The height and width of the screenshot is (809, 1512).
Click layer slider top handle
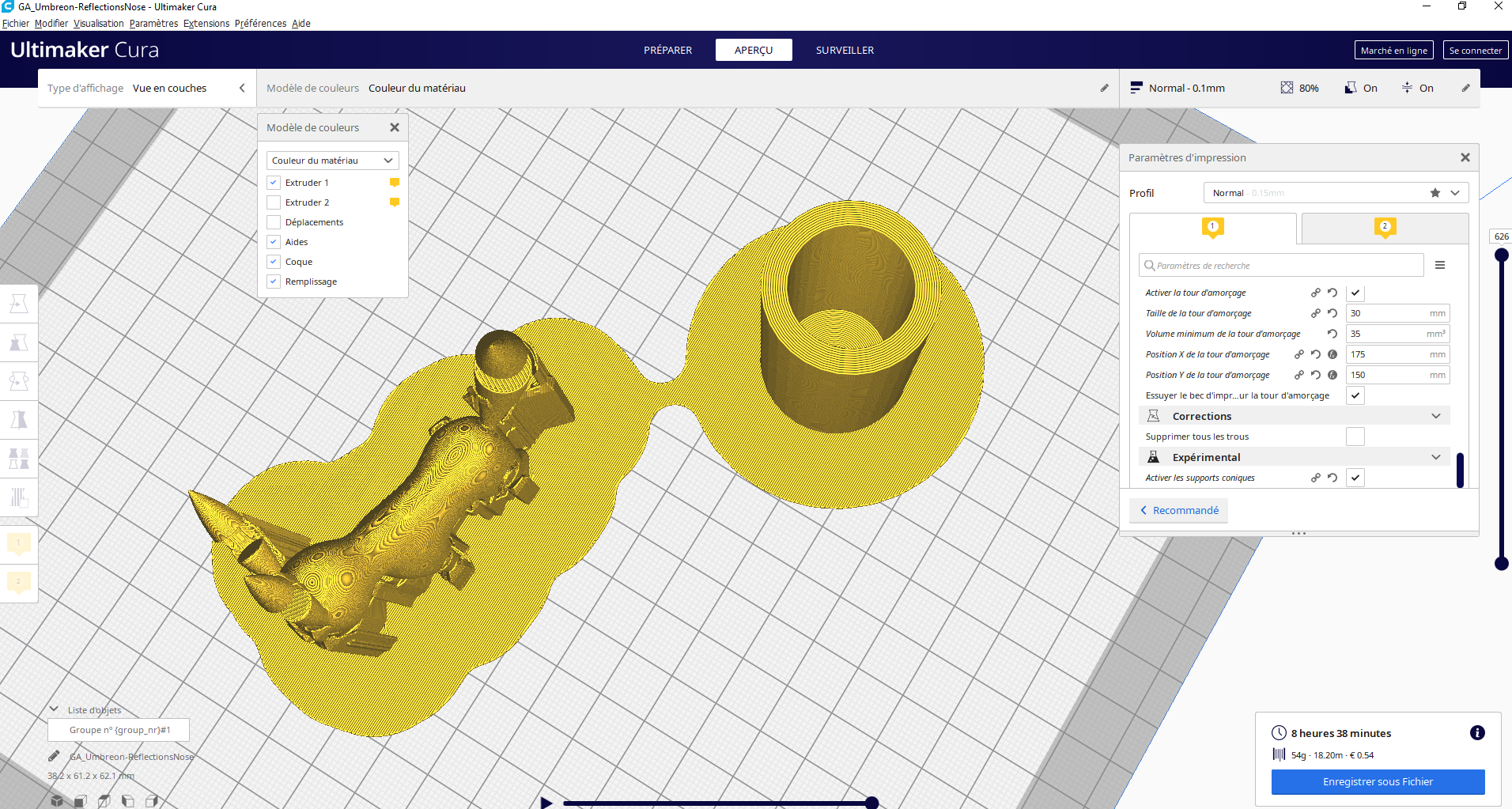pos(1501,255)
